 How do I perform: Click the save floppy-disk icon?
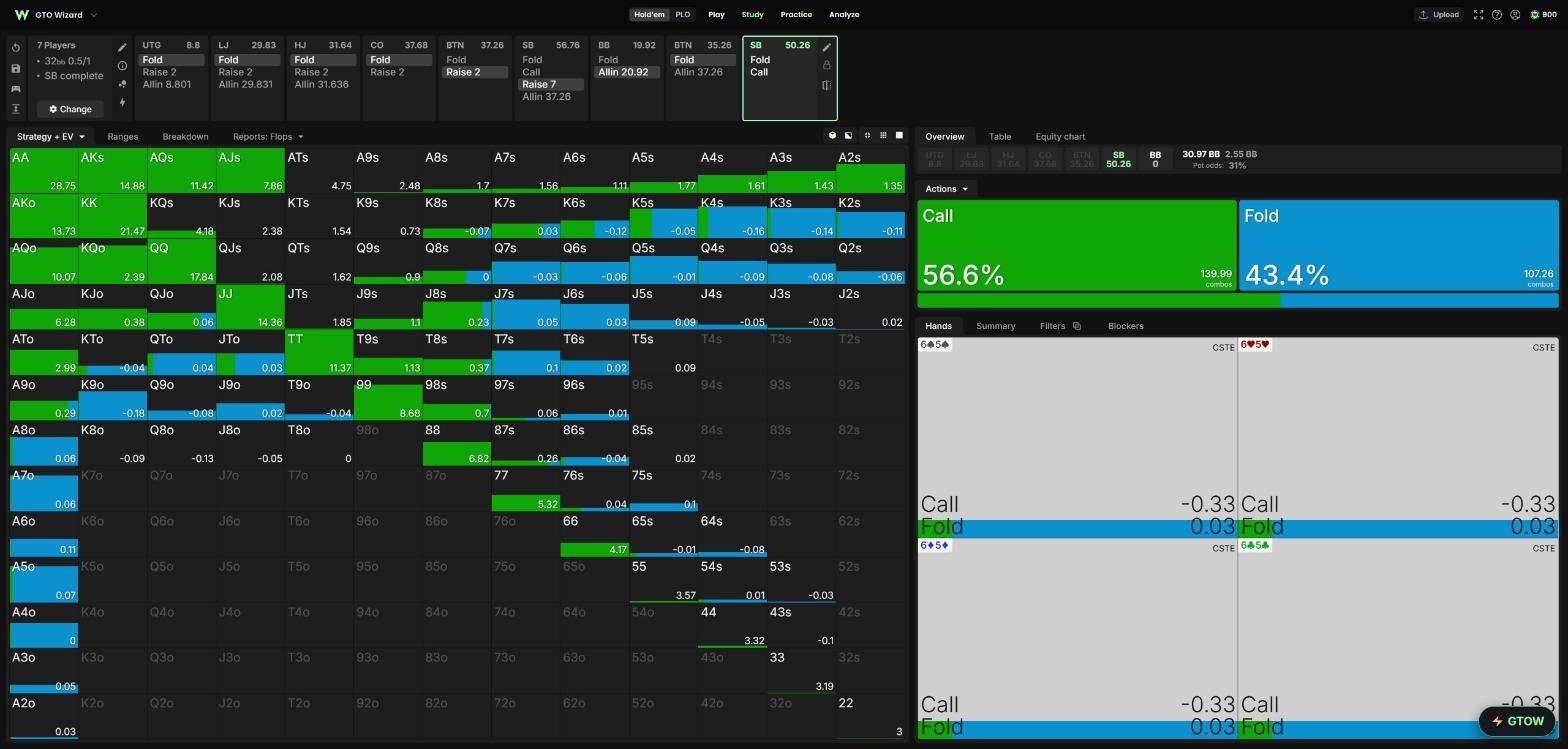[16, 68]
